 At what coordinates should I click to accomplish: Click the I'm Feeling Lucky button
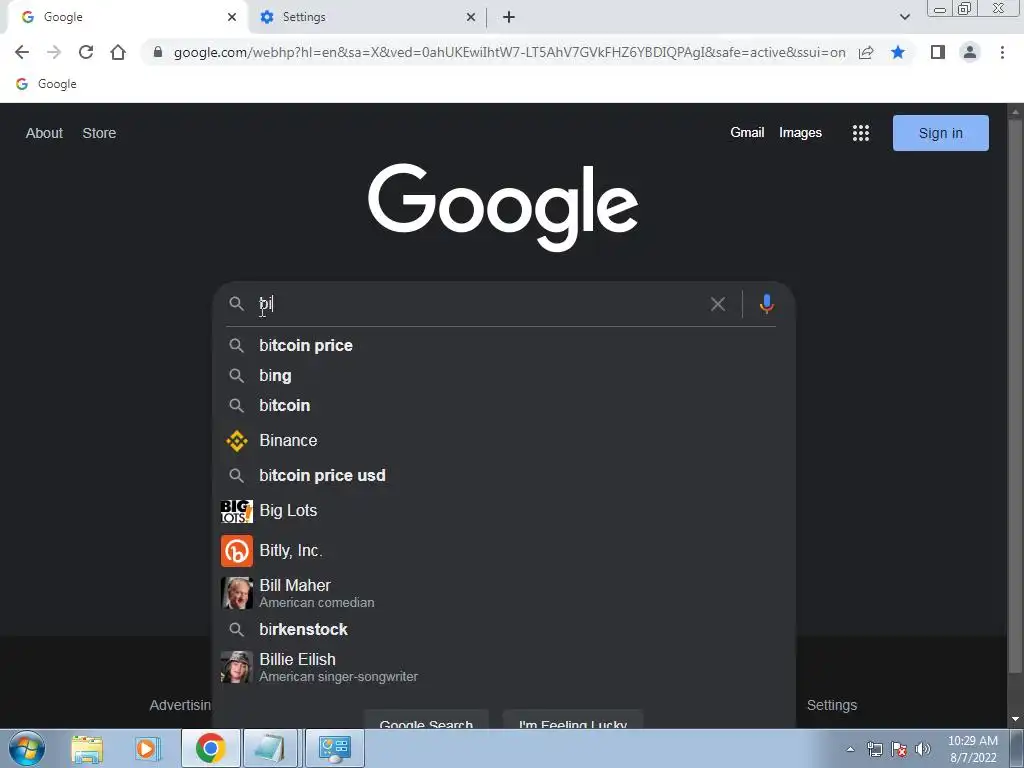click(x=573, y=720)
